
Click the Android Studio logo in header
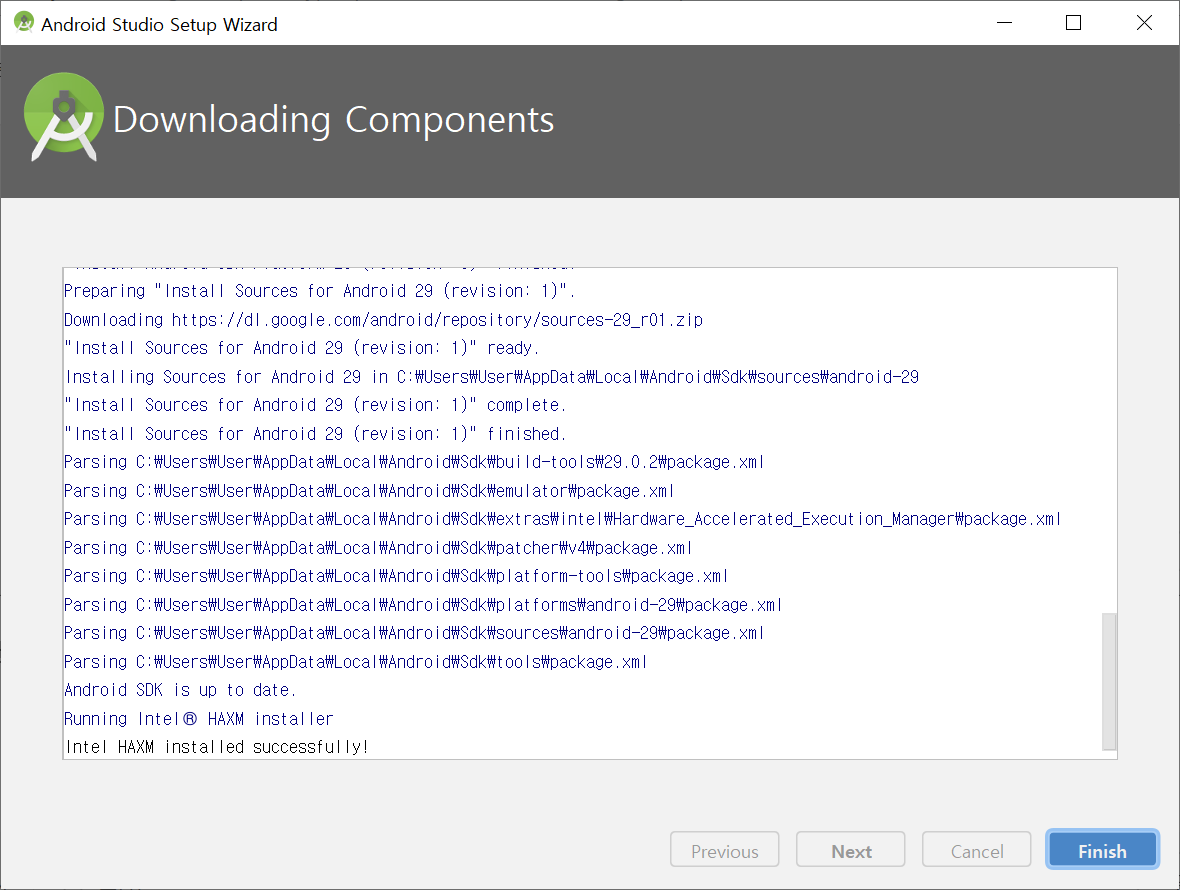pyautogui.click(x=63, y=117)
